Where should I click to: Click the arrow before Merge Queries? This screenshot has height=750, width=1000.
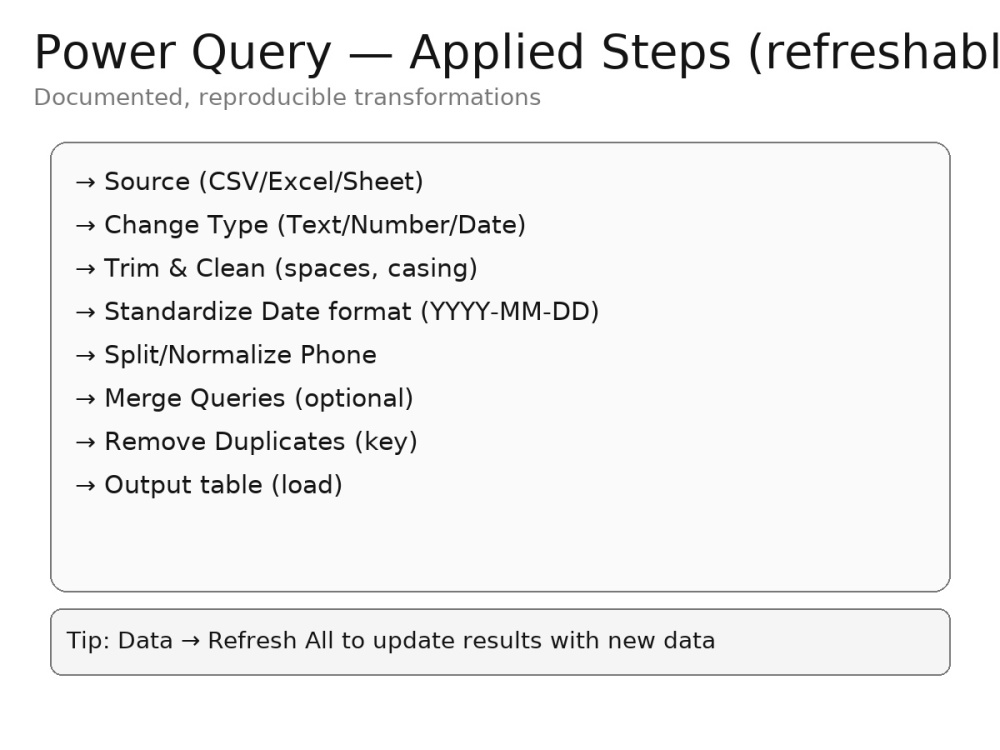coord(85,399)
